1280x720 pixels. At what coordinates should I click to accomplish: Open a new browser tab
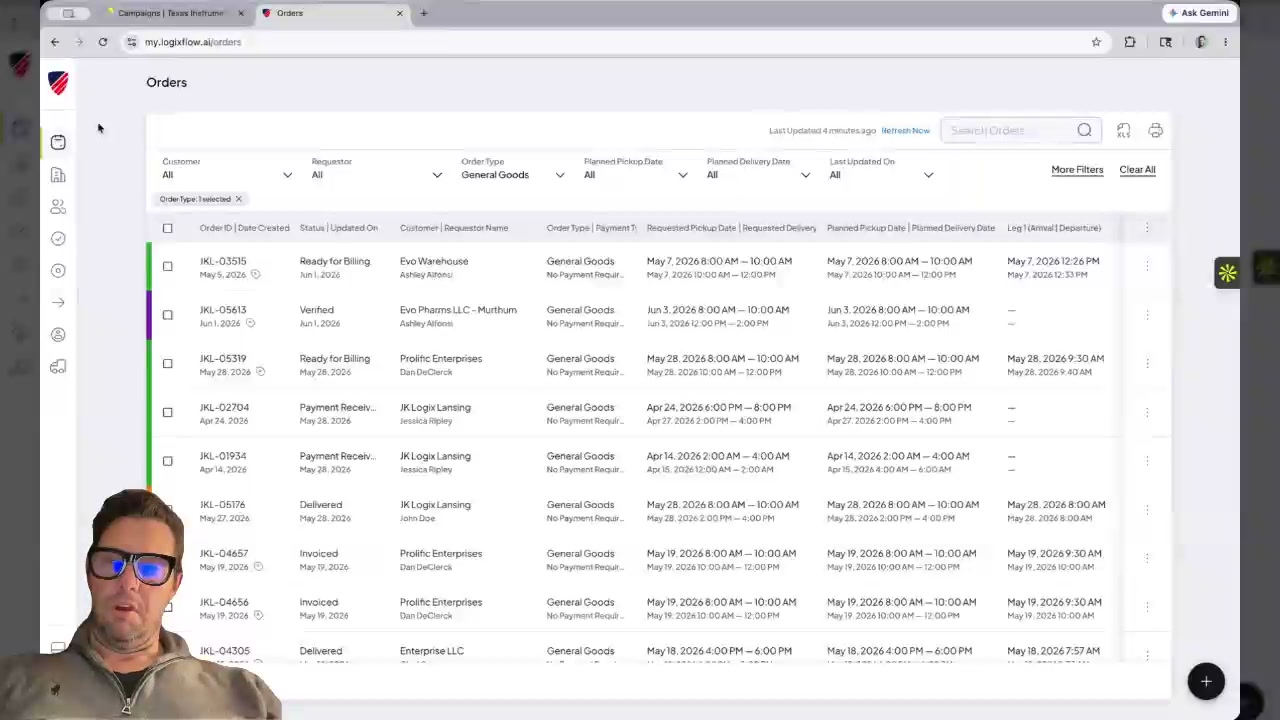[x=424, y=13]
